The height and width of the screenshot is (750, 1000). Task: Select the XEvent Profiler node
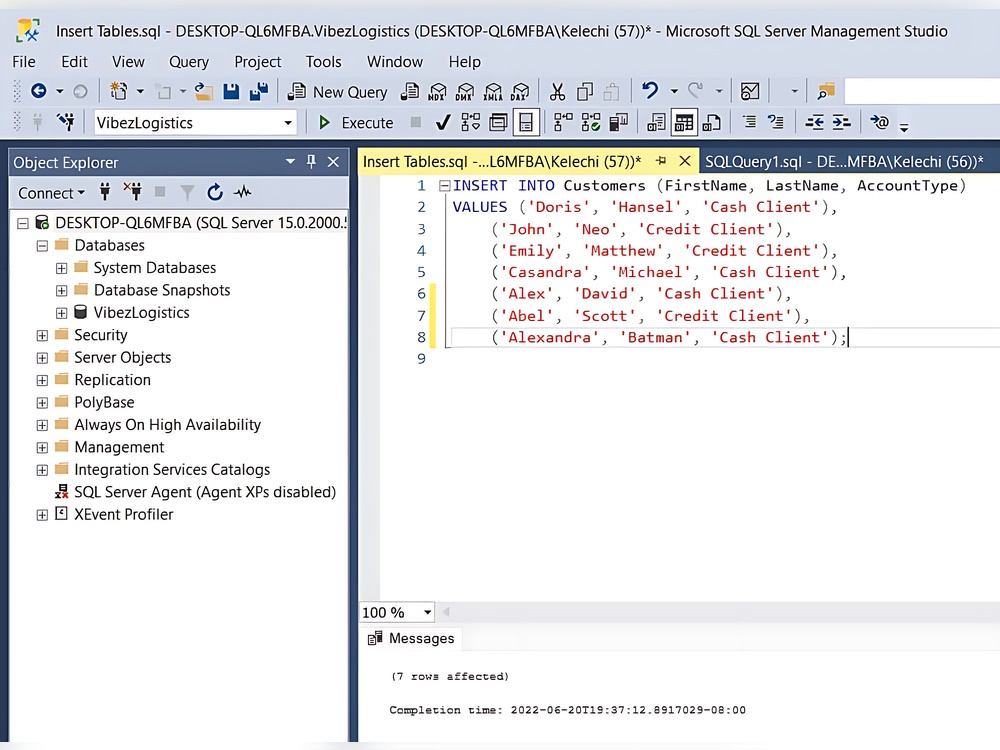[123, 514]
